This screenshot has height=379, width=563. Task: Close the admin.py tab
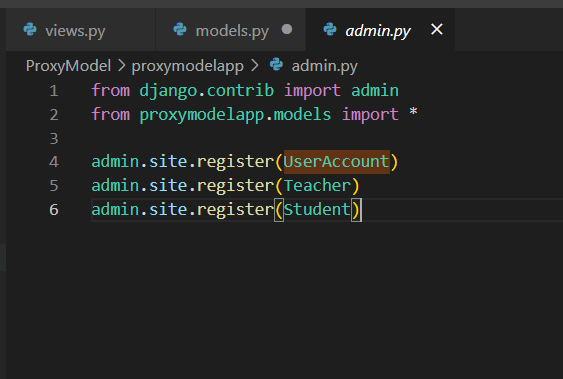tap(437, 29)
